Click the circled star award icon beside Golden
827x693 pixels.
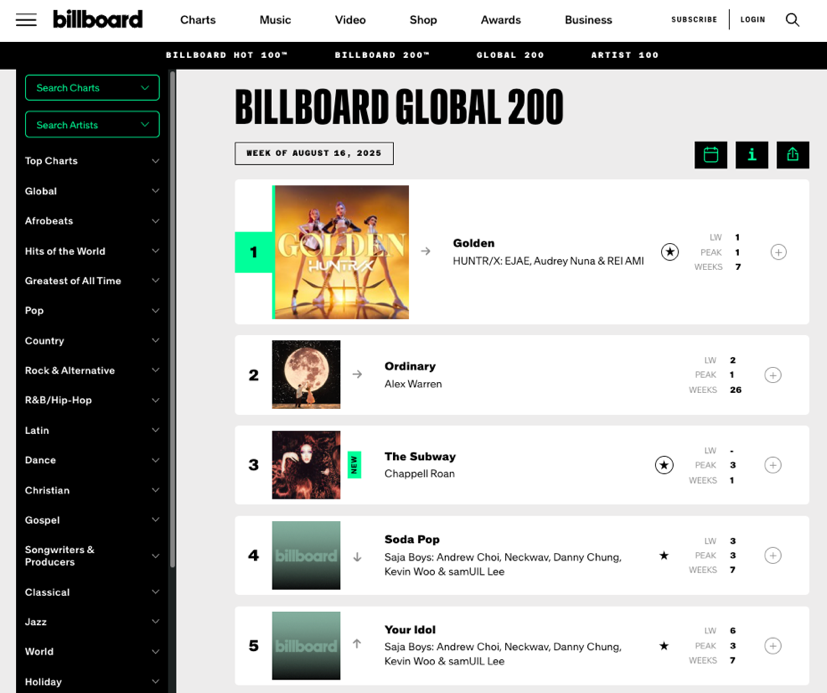669,252
